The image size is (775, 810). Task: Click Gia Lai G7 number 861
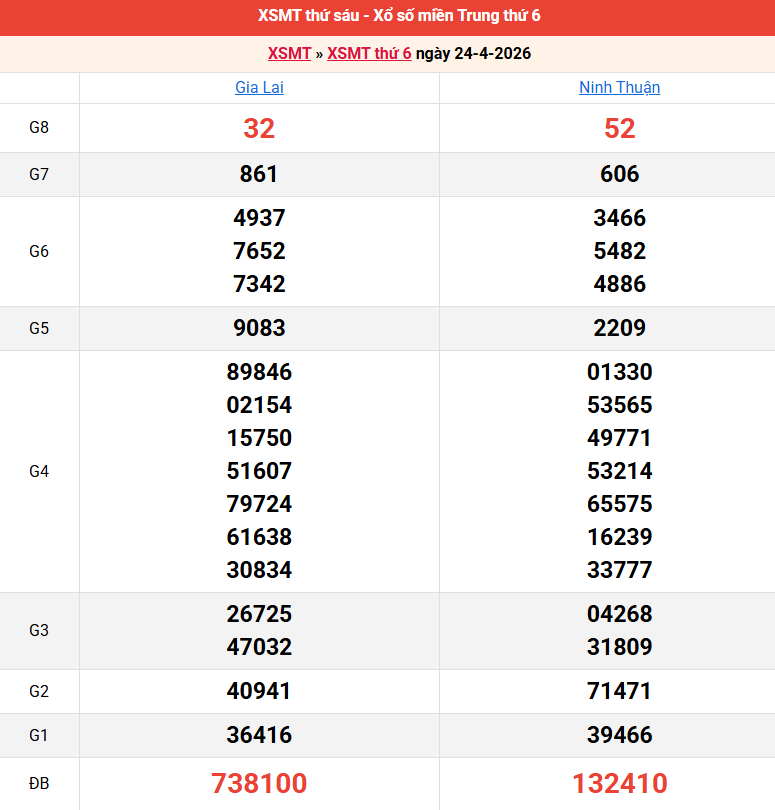pyautogui.click(x=259, y=174)
